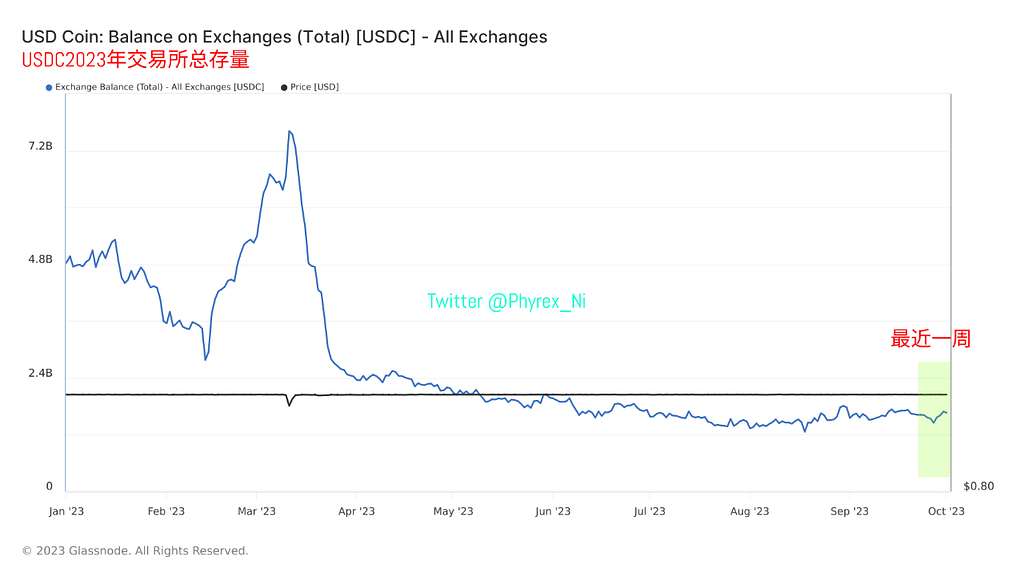Click the Jan '23 axis label
The width and height of the screenshot is (1024, 576).
(x=66, y=511)
